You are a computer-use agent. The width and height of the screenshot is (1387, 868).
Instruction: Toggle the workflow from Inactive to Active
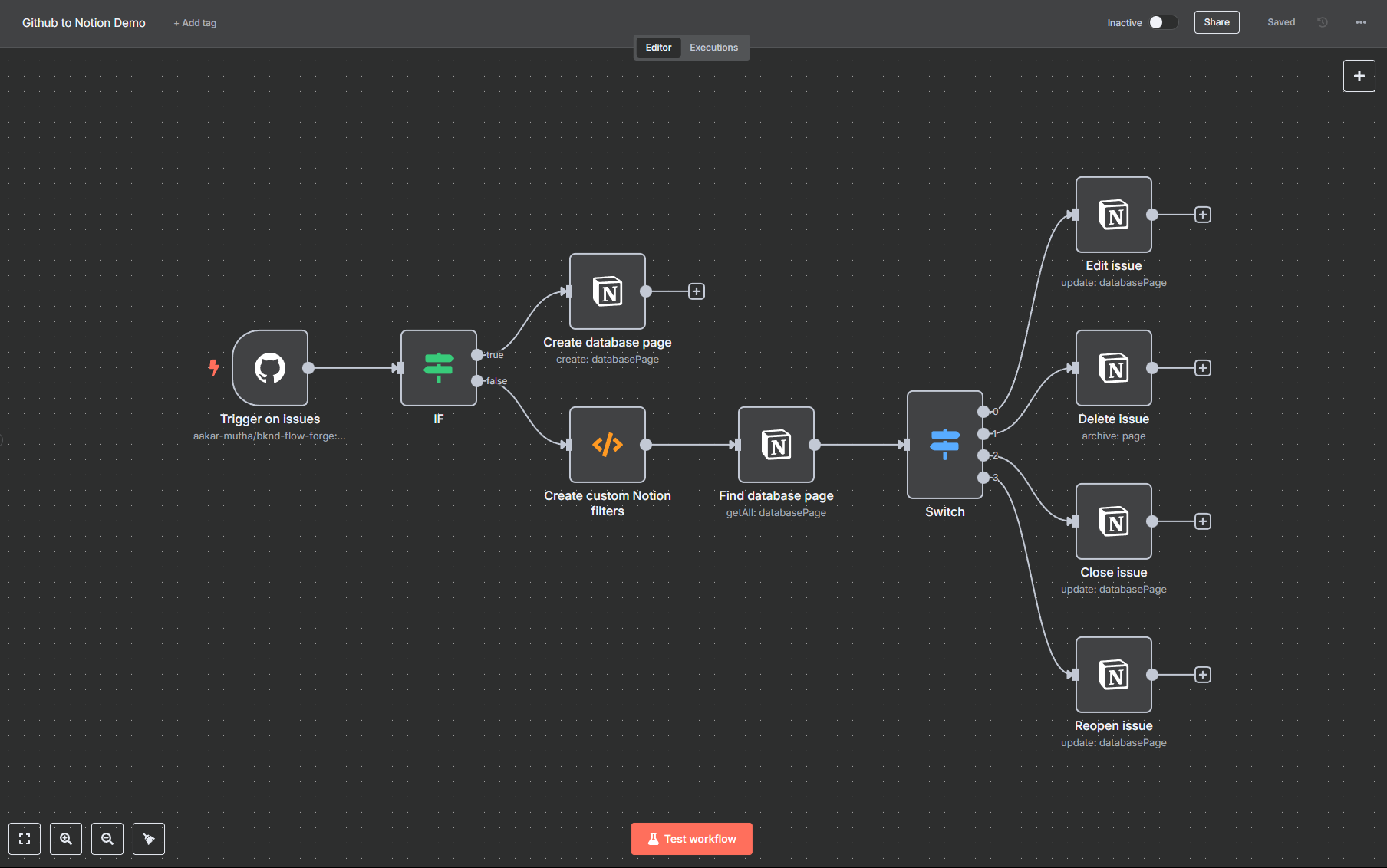pos(1162,22)
